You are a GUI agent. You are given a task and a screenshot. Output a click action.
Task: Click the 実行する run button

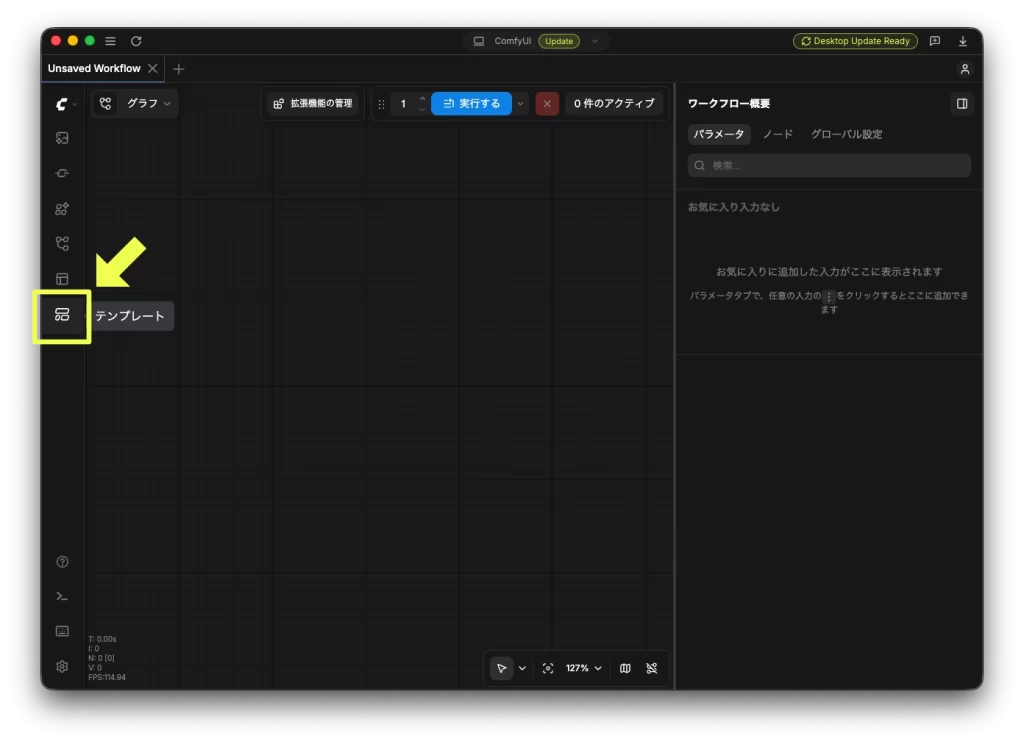[471, 103]
